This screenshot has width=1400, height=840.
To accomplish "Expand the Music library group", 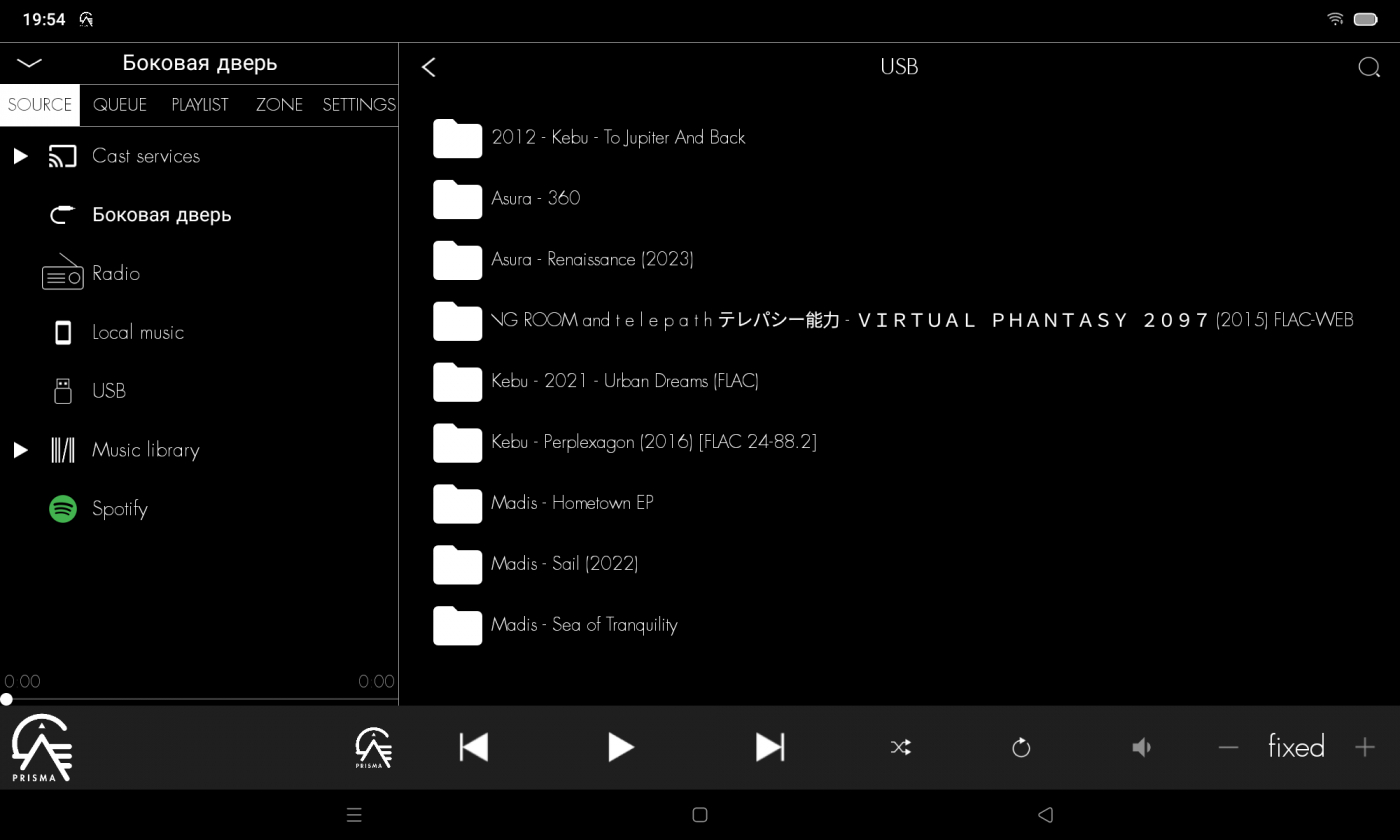I will click(x=20, y=450).
